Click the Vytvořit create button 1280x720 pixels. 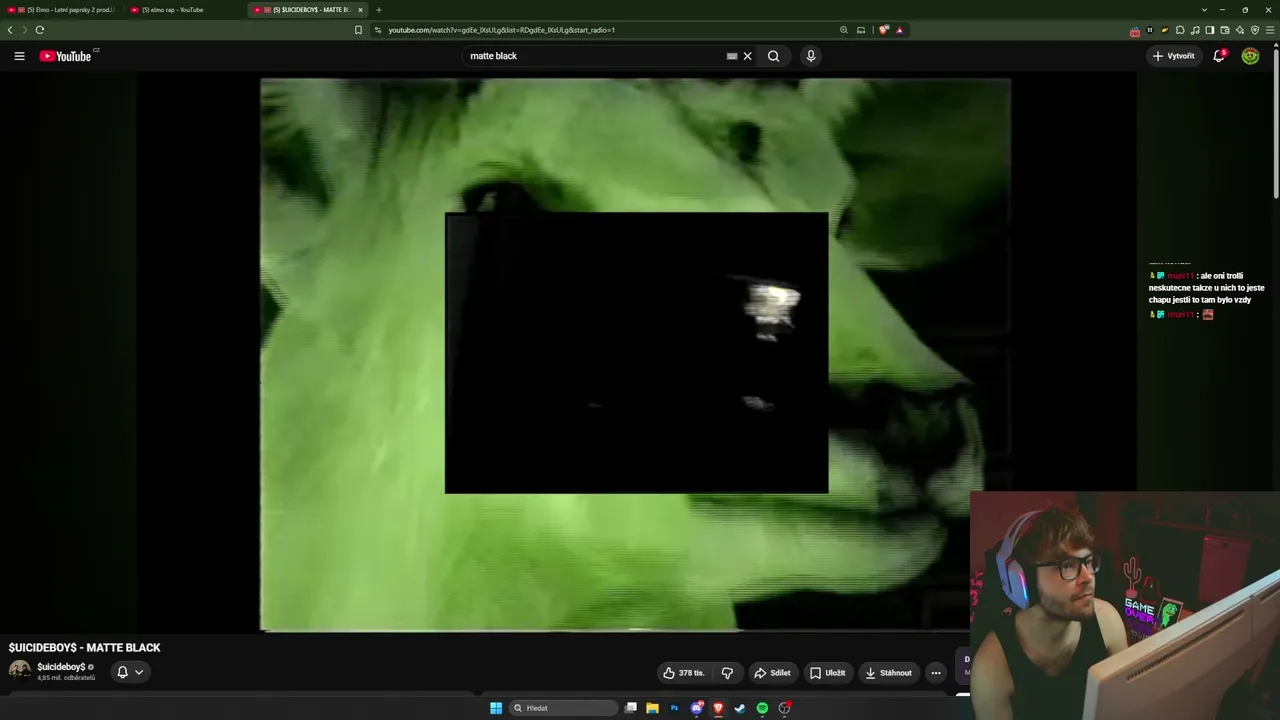click(1174, 56)
